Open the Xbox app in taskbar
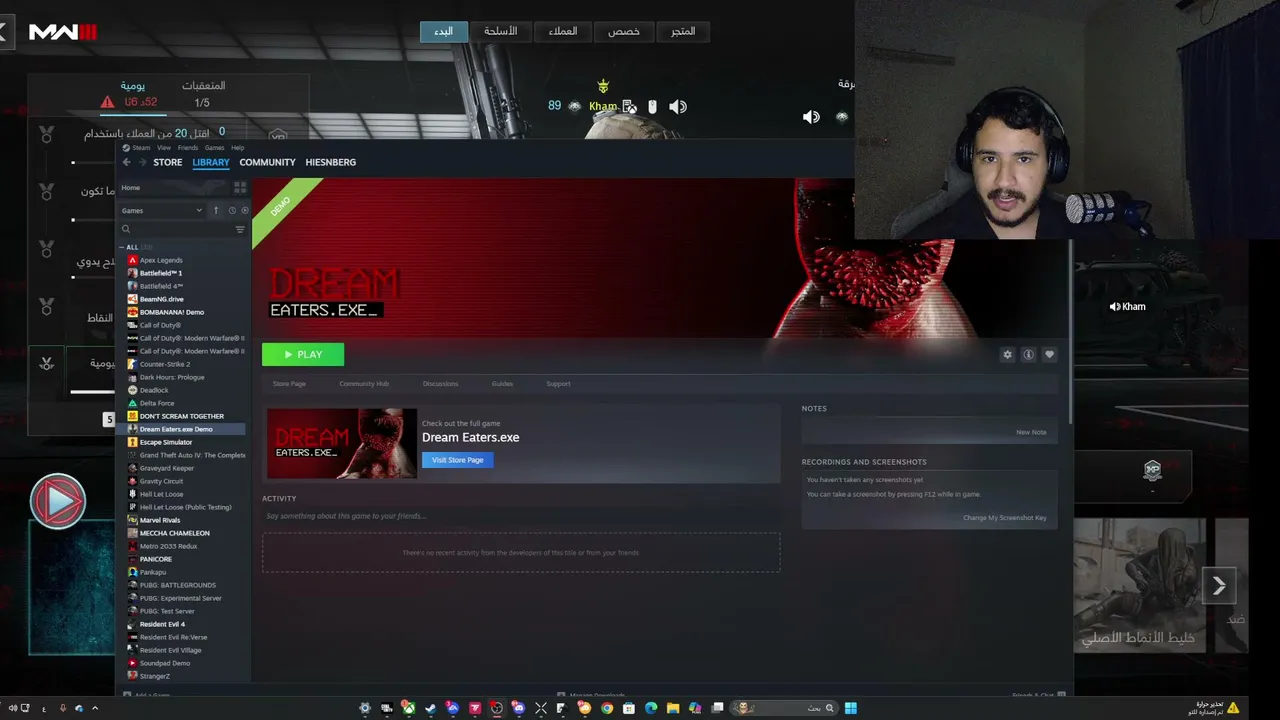This screenshot has height=720, width=1280. pyautogui.click(x=408, y=708)
